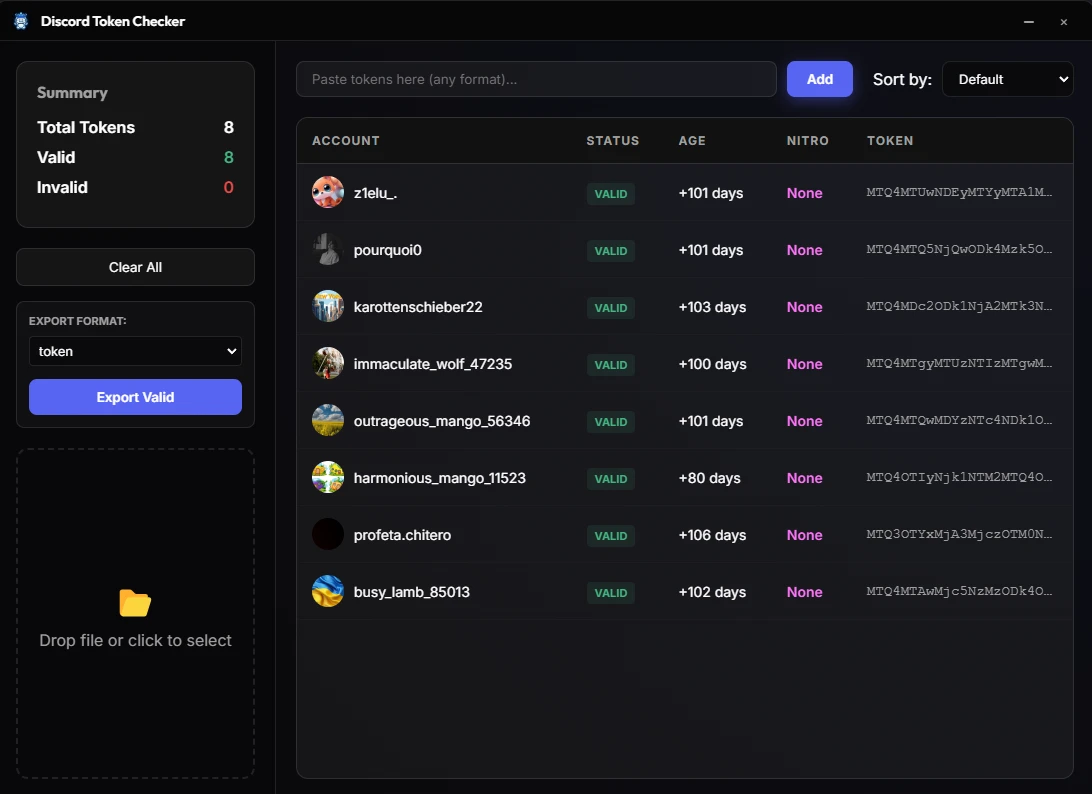Viewport: 1092px width, 794px height.
Task: Click the Total Tokens count in Summary
Action: point(228,127)
